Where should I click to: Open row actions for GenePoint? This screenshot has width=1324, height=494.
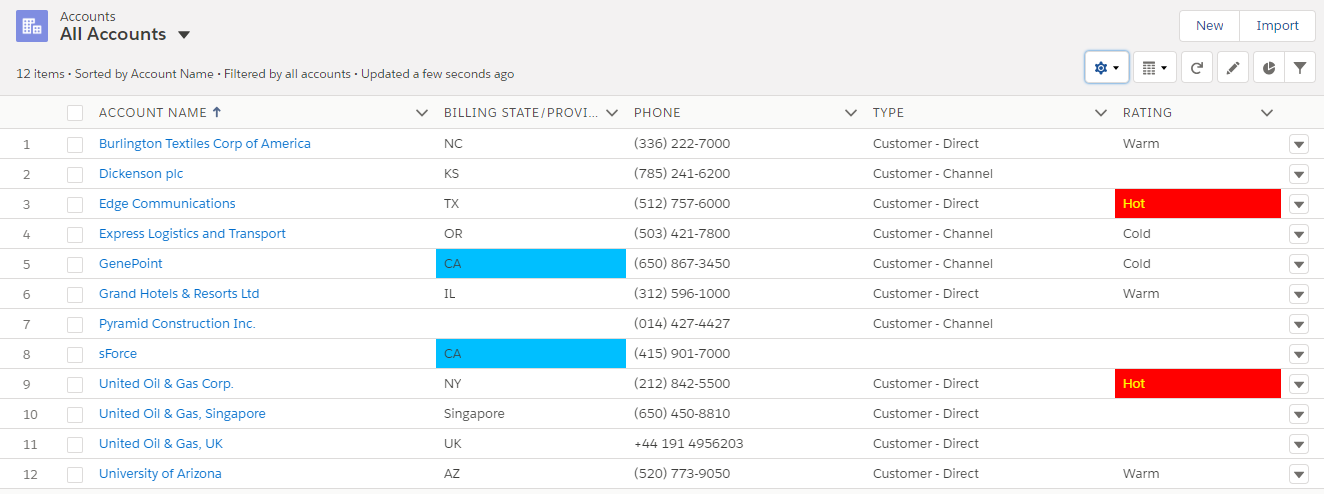coord(1299,264)
